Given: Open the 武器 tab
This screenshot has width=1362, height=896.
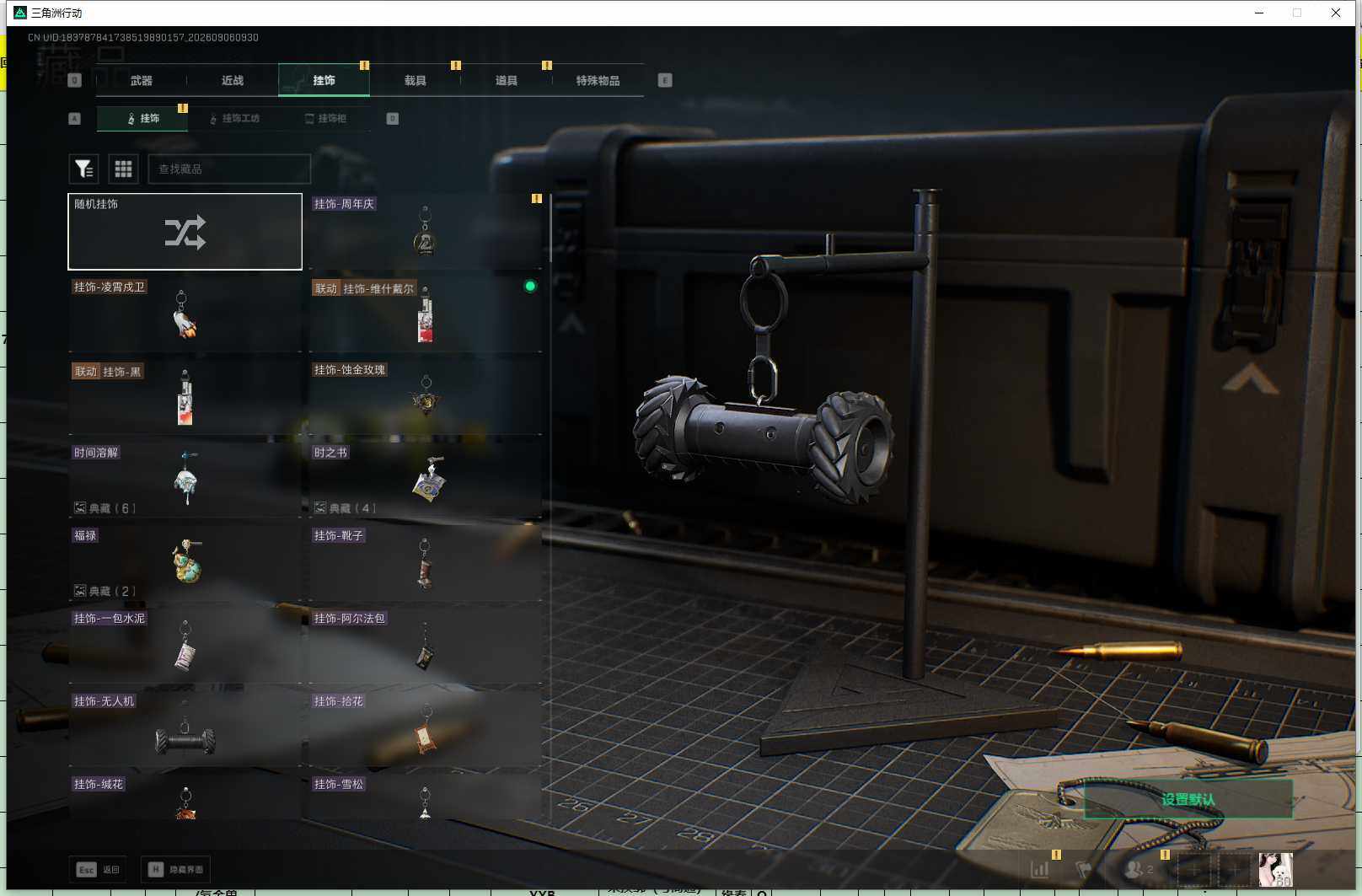Looking at the screenshot, I should pyautogui.click(x=142, y=81).
